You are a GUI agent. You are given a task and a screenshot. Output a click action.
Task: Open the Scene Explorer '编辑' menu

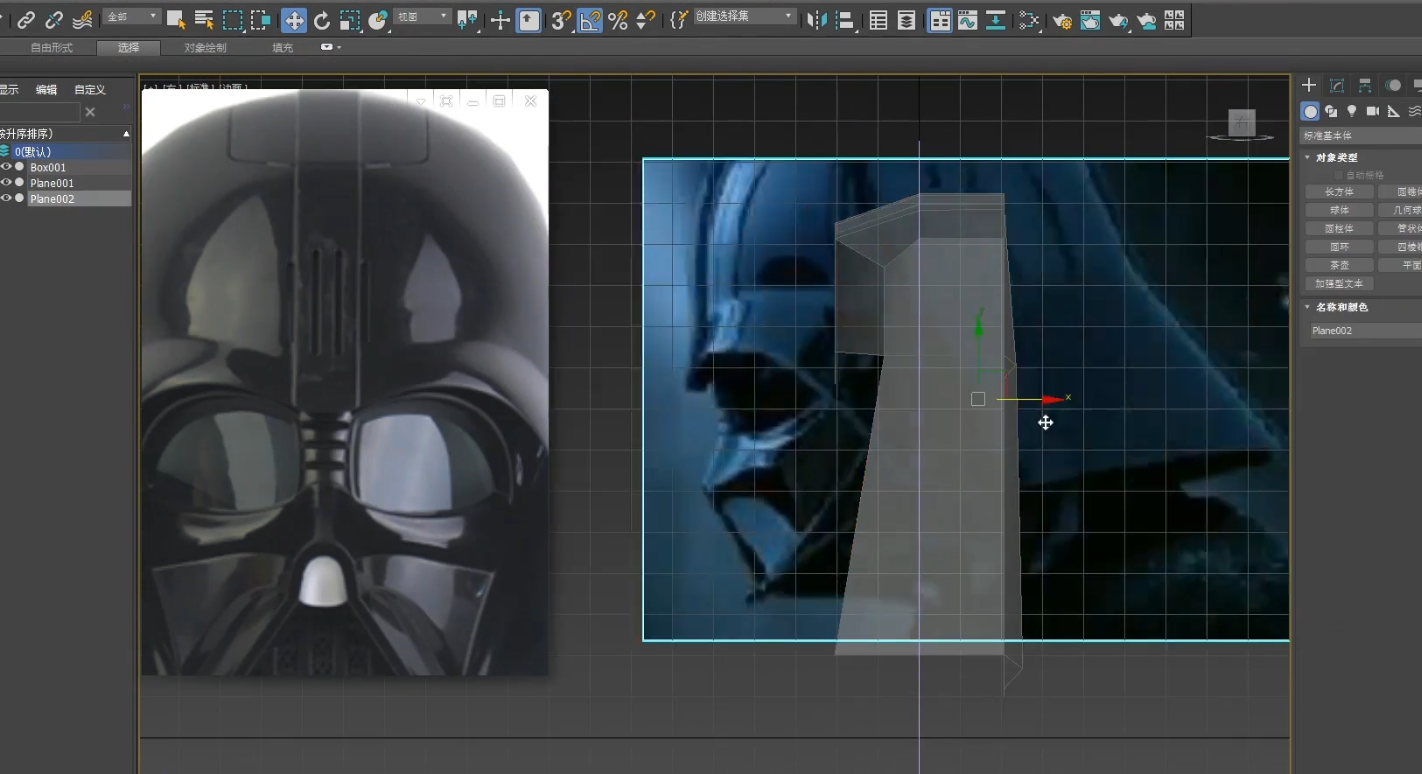46,90
